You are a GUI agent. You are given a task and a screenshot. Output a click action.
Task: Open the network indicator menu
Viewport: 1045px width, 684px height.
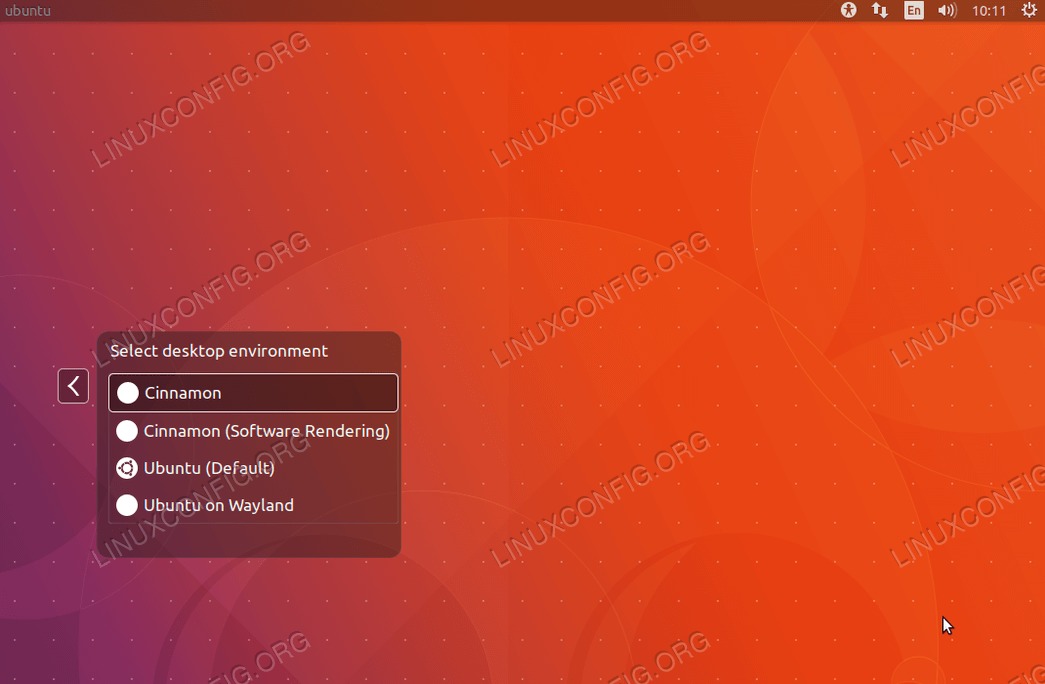[x=880, y=10]
